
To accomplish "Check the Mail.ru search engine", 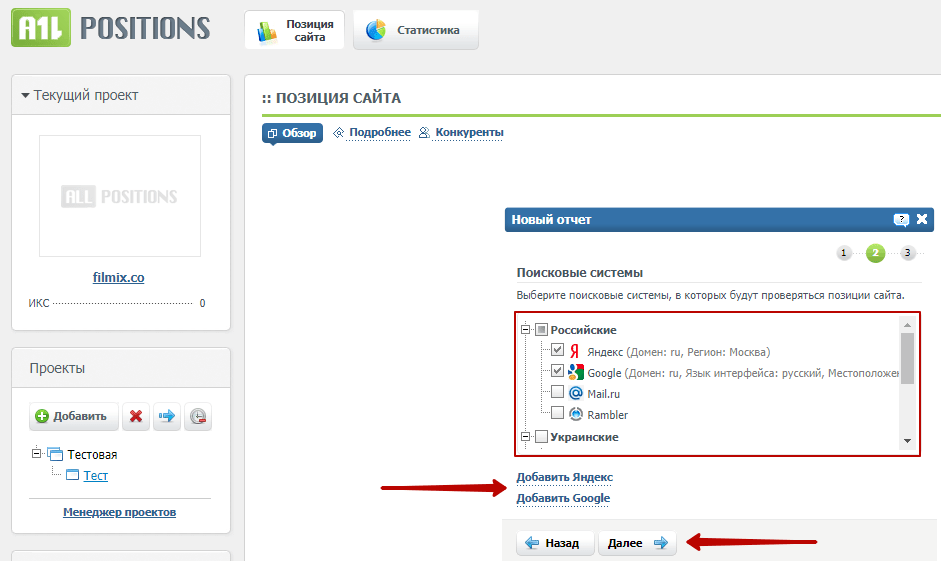I will (x=558, y=392).
